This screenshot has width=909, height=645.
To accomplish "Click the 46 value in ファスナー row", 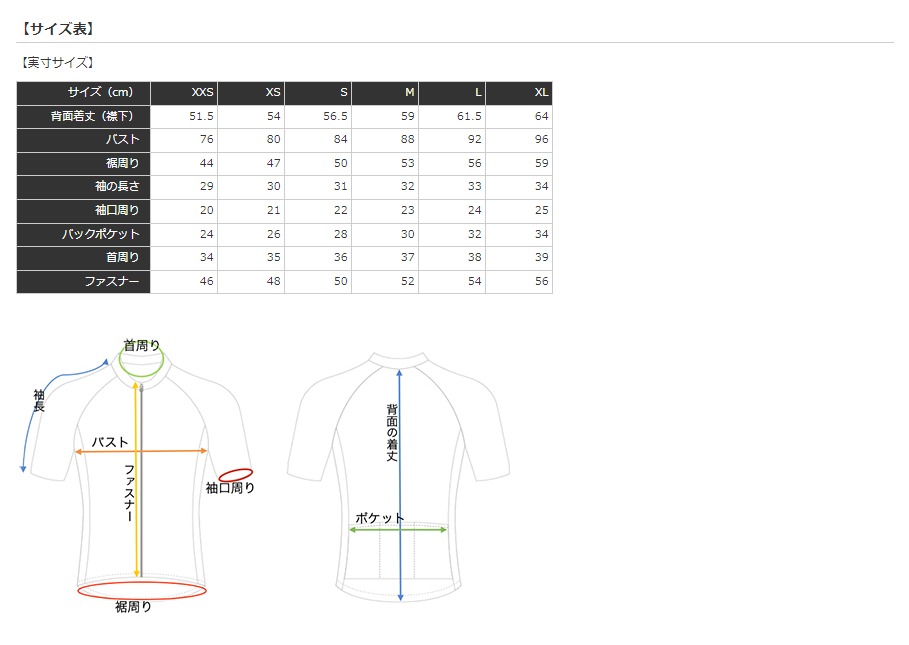I will pyautogui.click(x=206, y=281).
